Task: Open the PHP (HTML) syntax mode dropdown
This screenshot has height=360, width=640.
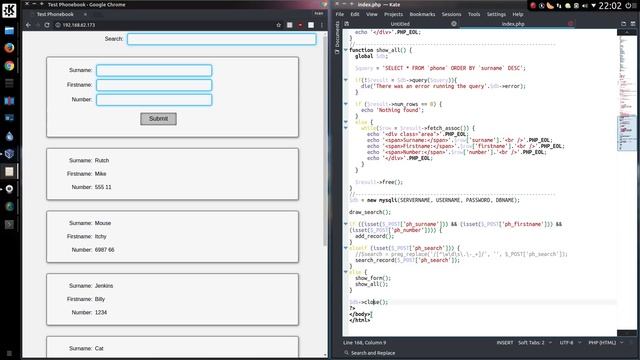Action: pyautogui.click(x=606, y=342)
